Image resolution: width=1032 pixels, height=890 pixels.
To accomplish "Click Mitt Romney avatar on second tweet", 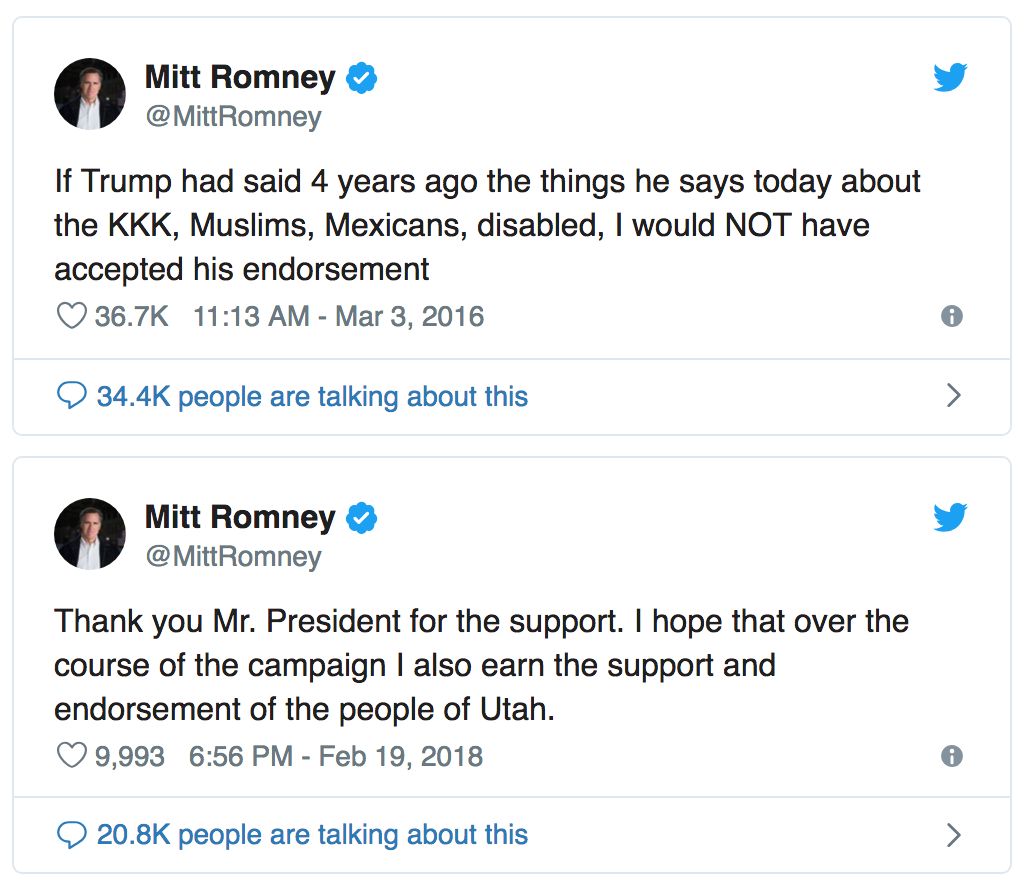I will 90,534.
